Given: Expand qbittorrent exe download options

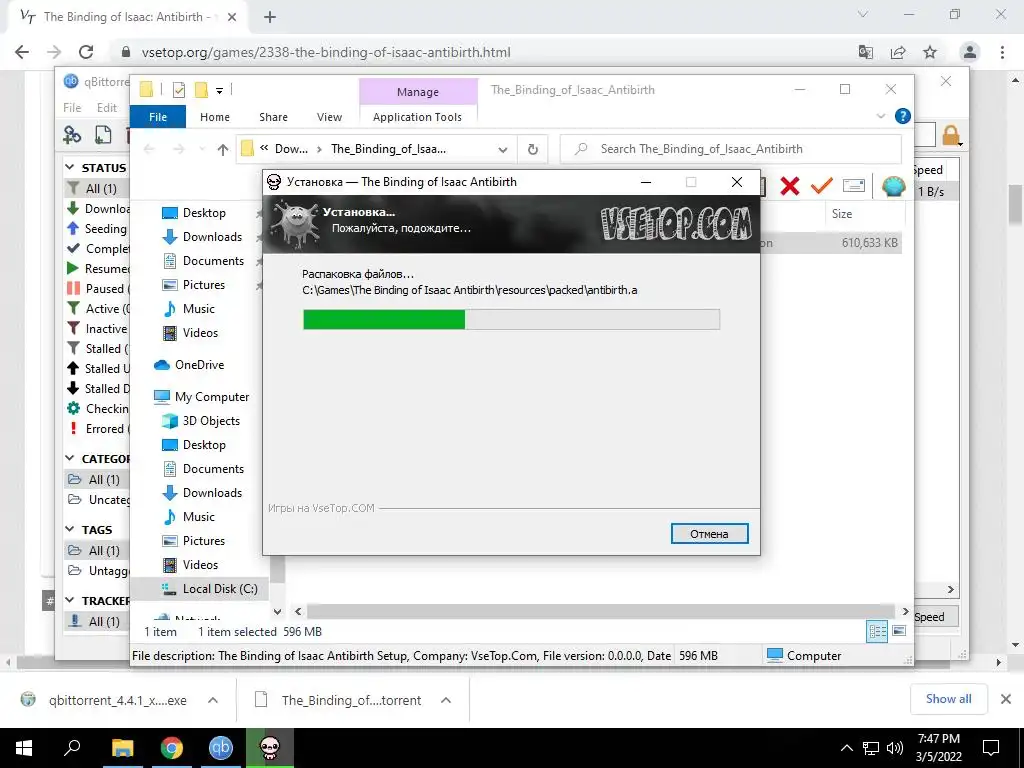Looking at the screenshot, I should 213,700.
